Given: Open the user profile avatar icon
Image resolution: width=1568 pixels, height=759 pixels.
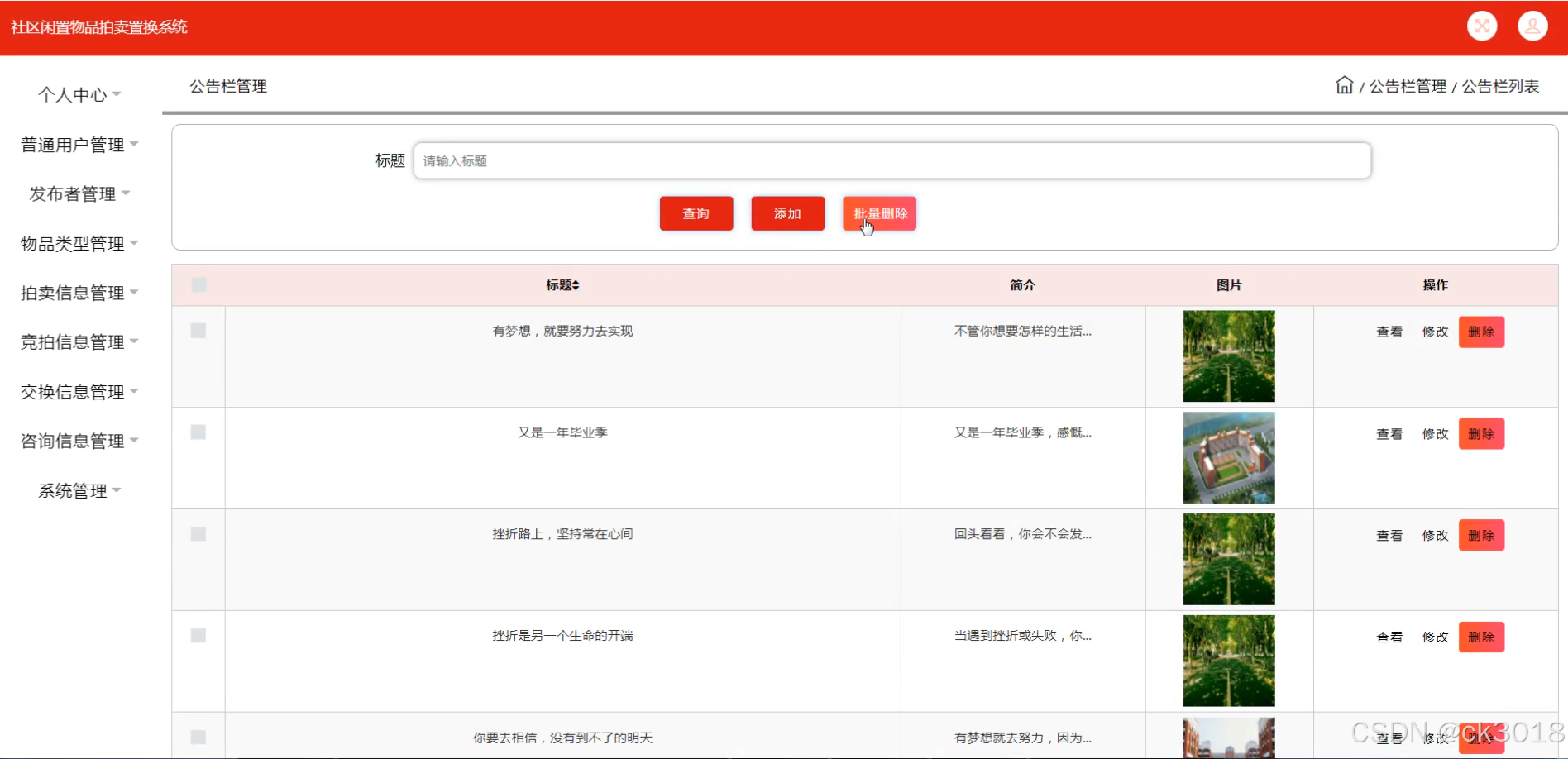Looking at the screenshot, I should click(x=1532, y=26).
